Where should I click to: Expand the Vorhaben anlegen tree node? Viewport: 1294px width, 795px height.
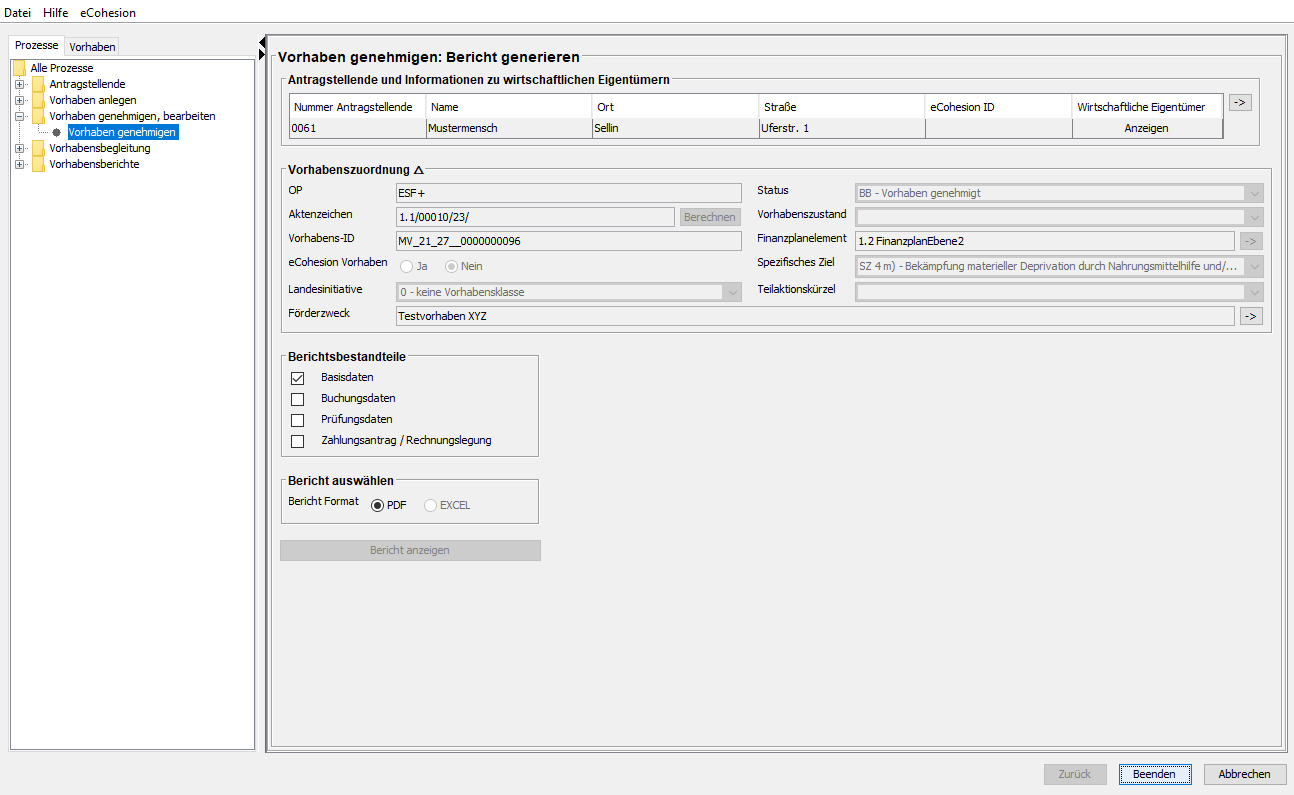(19, 101)
